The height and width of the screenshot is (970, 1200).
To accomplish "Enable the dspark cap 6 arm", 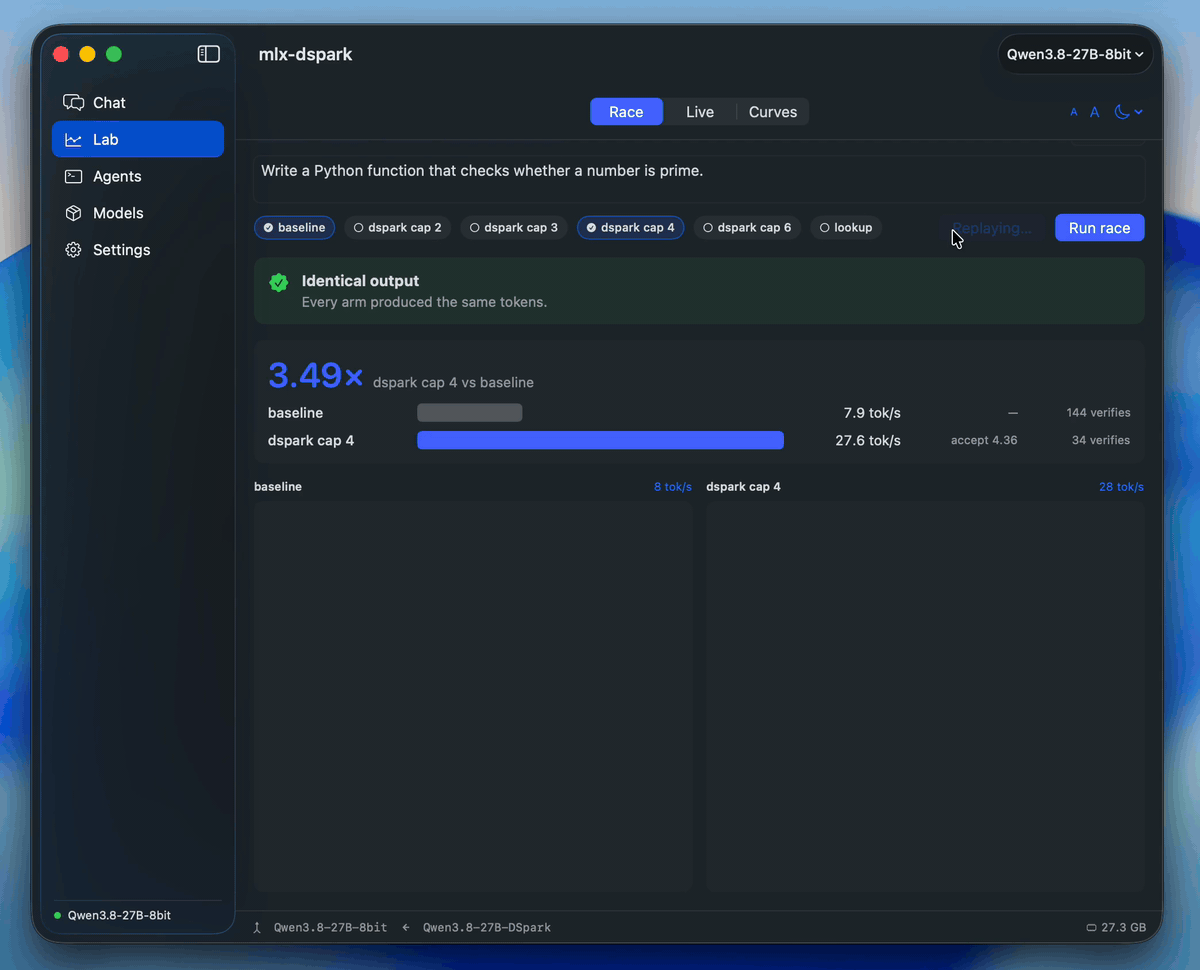I will pyautogui.click(x=747, y=228).
